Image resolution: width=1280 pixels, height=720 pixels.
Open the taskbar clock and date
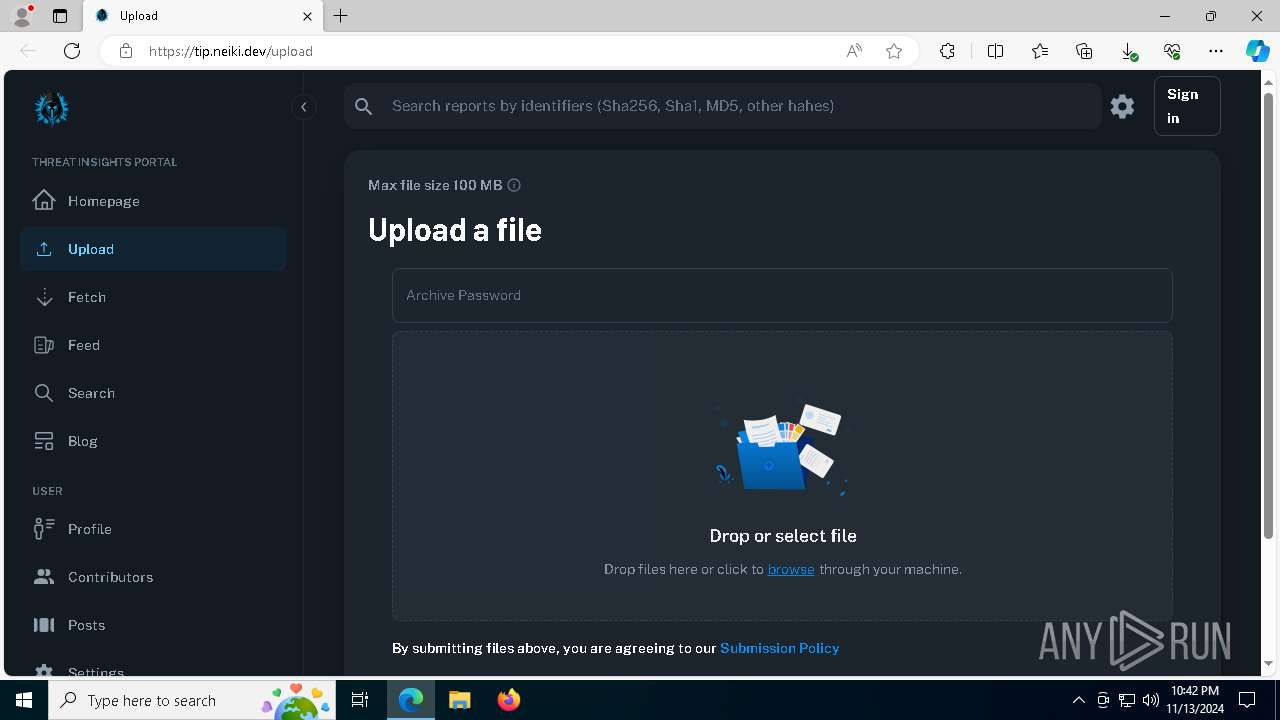click(1195, 700)
